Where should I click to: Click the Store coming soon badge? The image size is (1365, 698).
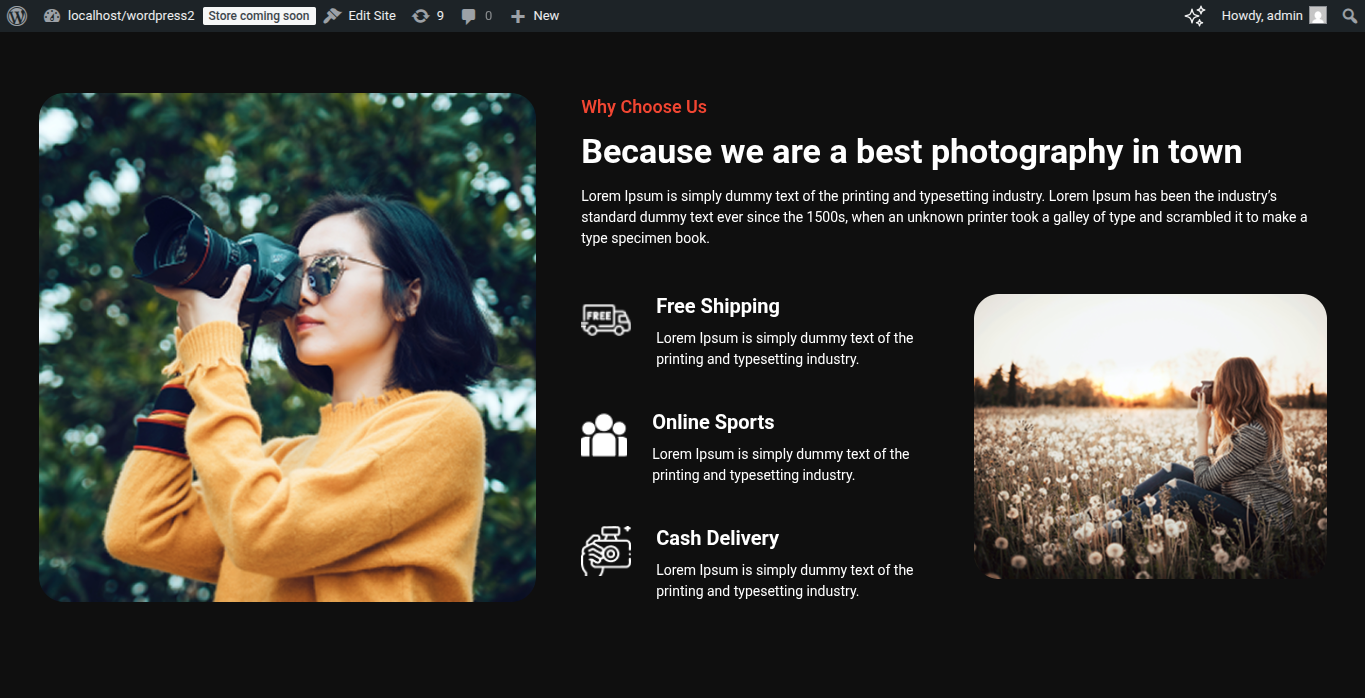pos(259,16)
